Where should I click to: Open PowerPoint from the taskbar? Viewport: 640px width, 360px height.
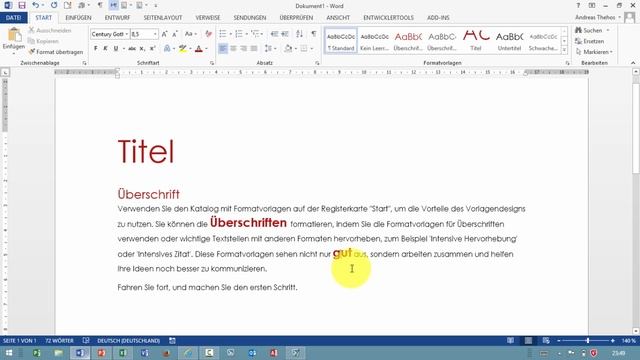click(101, 353)
